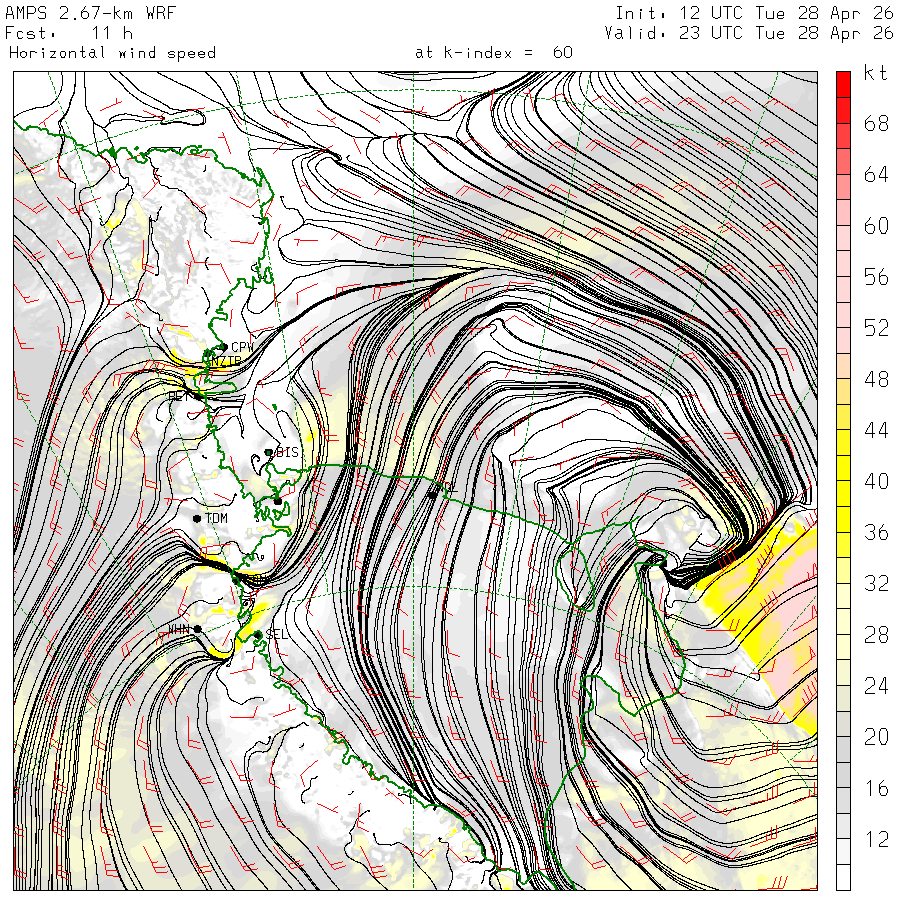Click the 'at k-index = 60' label
This screenshot has height=900, width=900.
(494, 53)
